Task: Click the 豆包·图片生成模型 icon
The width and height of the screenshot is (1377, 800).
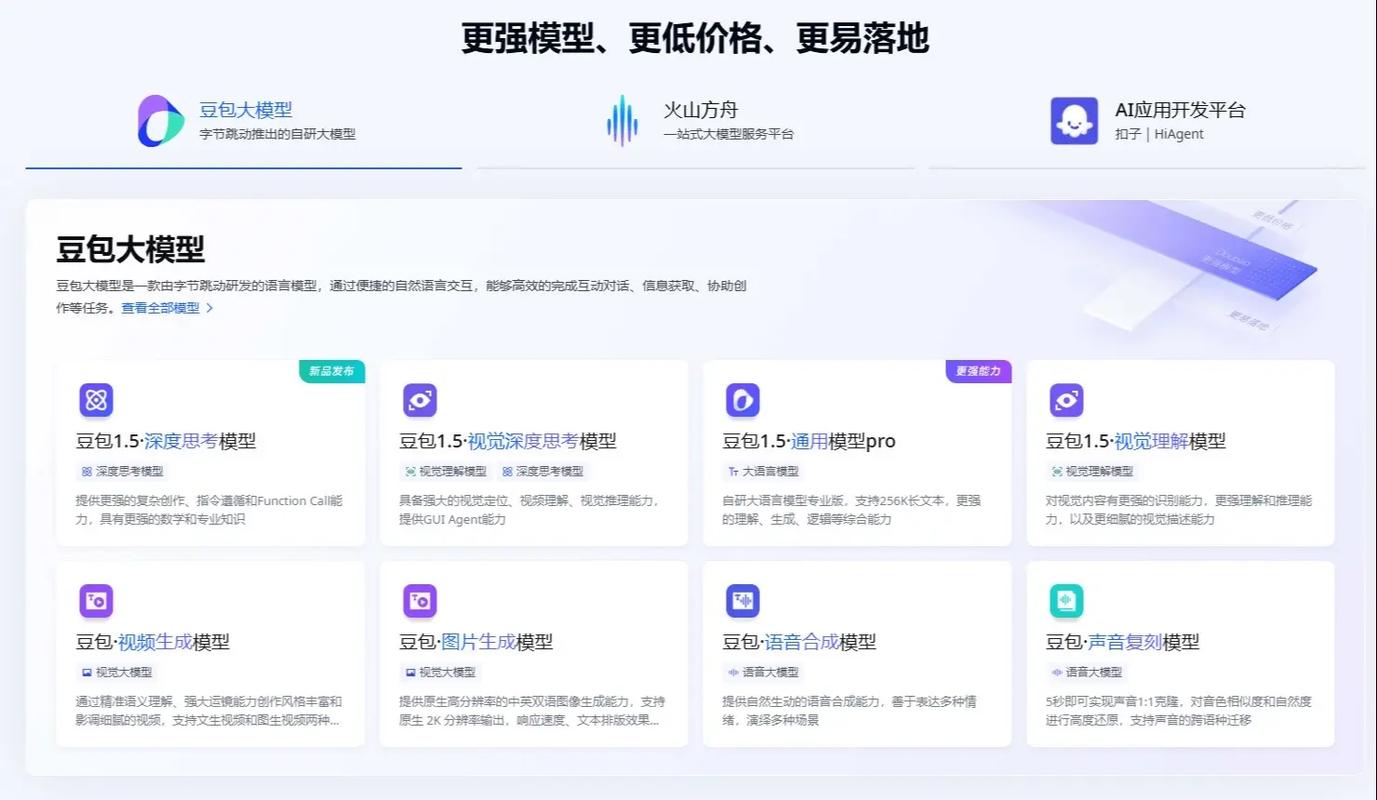Action: [x=420, y=601]
